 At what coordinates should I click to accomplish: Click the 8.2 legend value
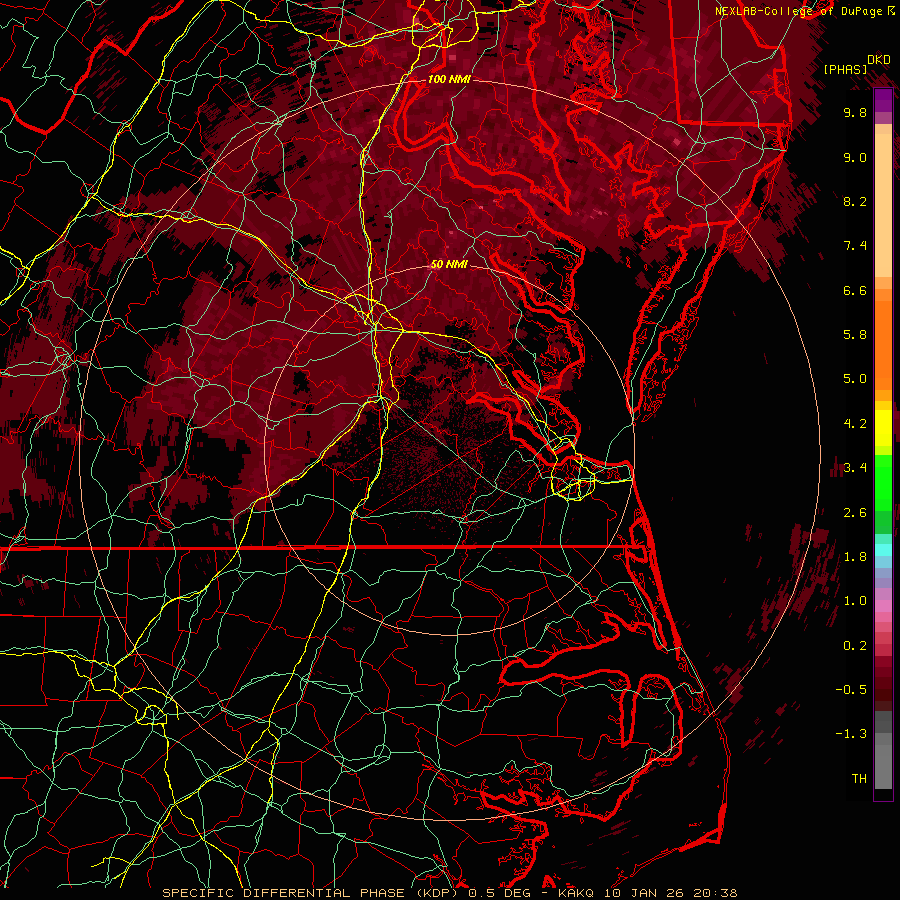click(855, 201)
